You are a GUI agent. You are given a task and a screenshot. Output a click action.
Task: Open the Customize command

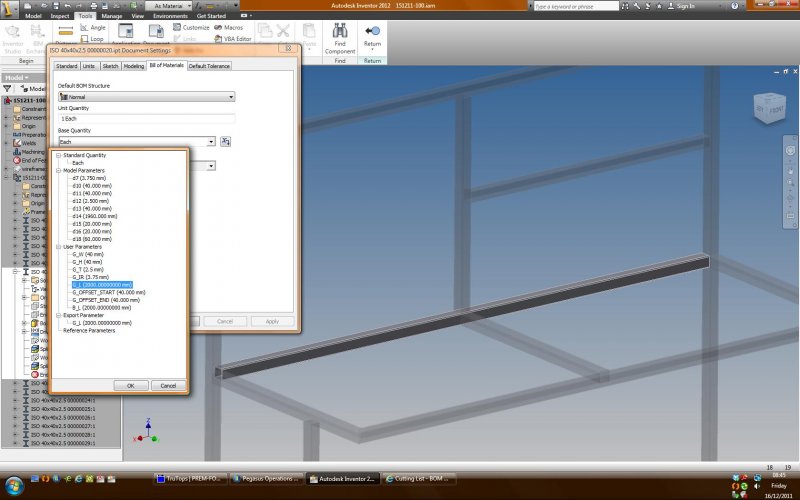(x=191, y=28)
